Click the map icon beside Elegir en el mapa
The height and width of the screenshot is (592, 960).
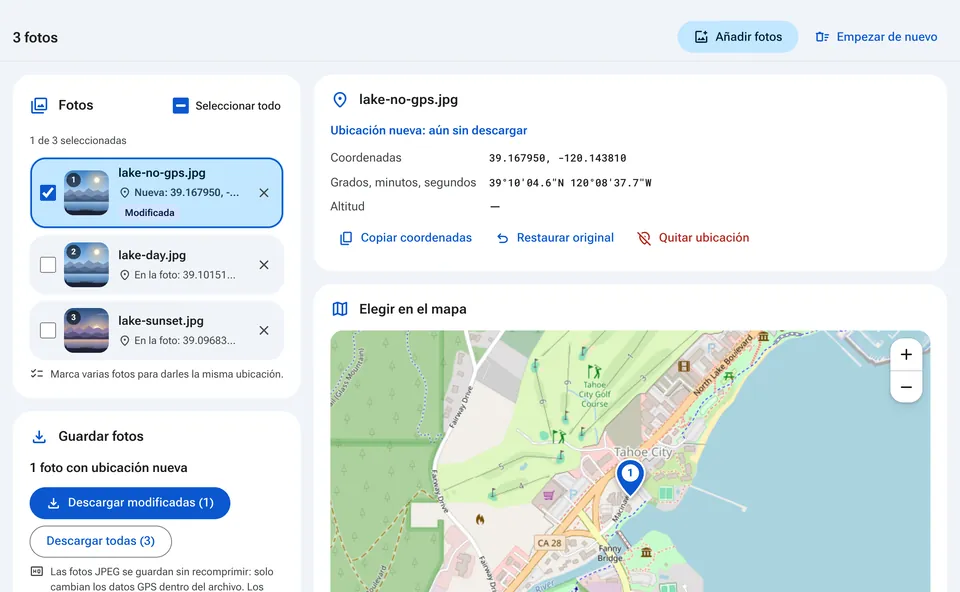[x=340, y=309]
